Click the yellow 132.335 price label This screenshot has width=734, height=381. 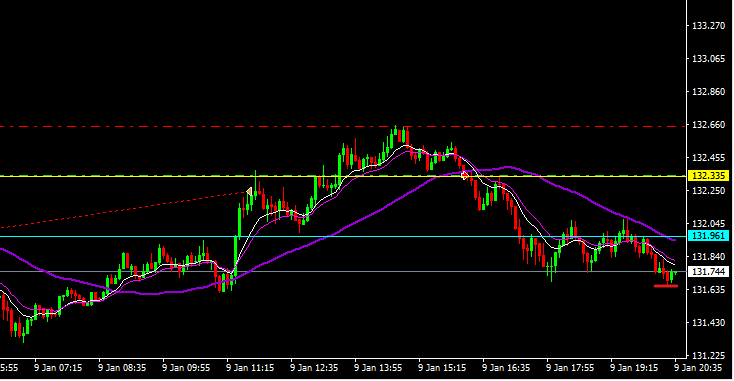pos(709,176)
